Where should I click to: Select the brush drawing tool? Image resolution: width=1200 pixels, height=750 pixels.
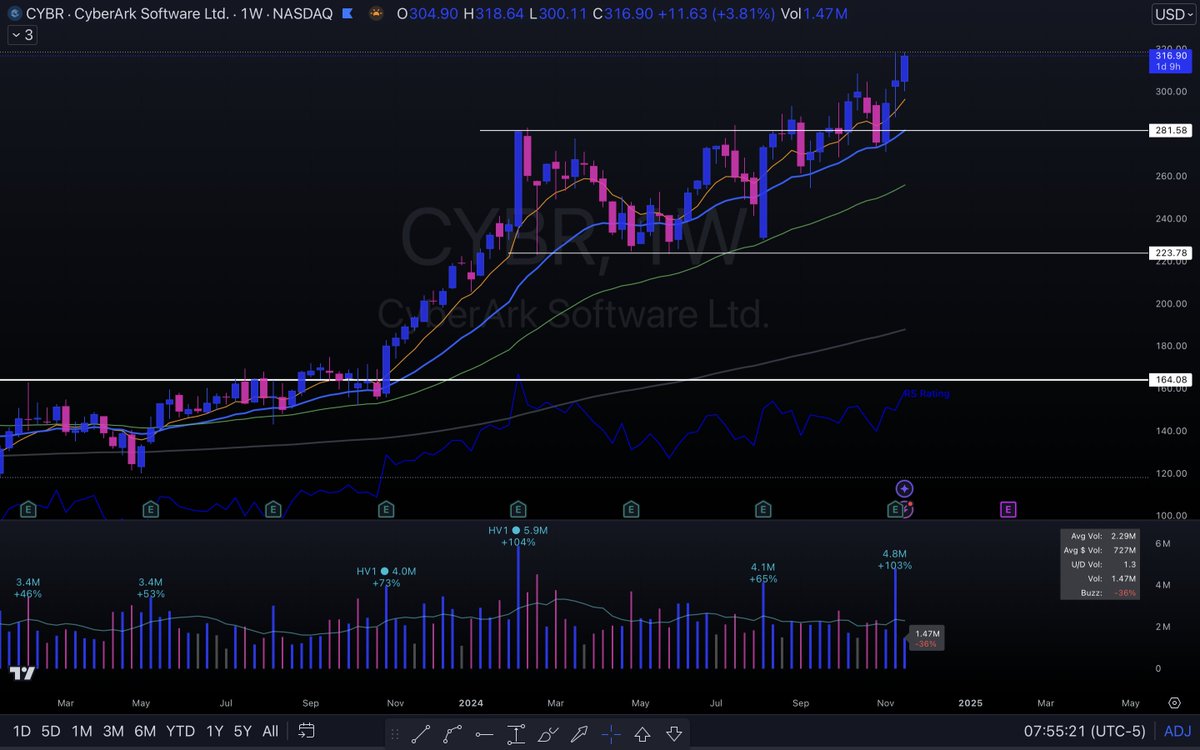(x=548, y=733)
